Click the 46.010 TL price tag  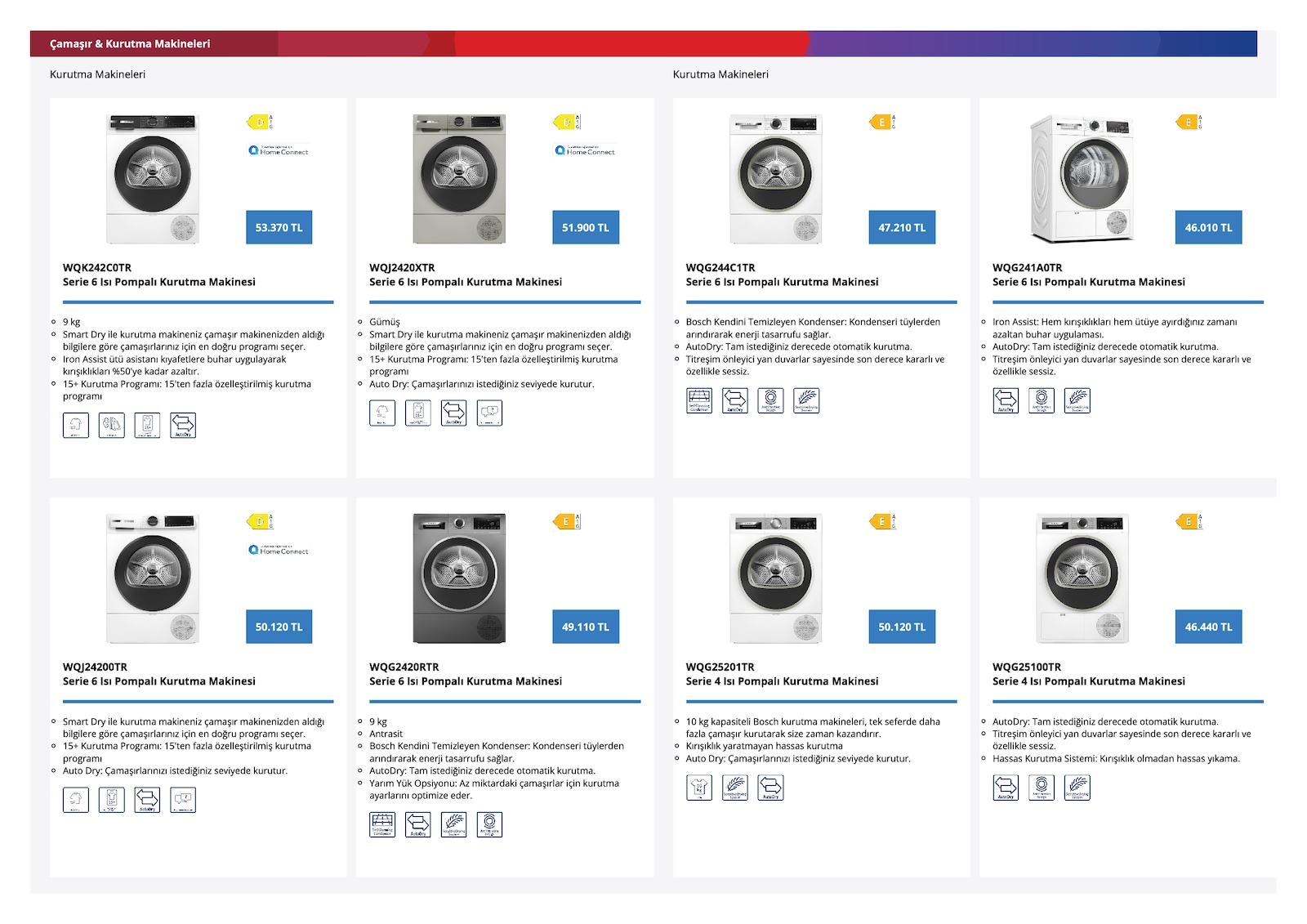[x=1209, y=228]
